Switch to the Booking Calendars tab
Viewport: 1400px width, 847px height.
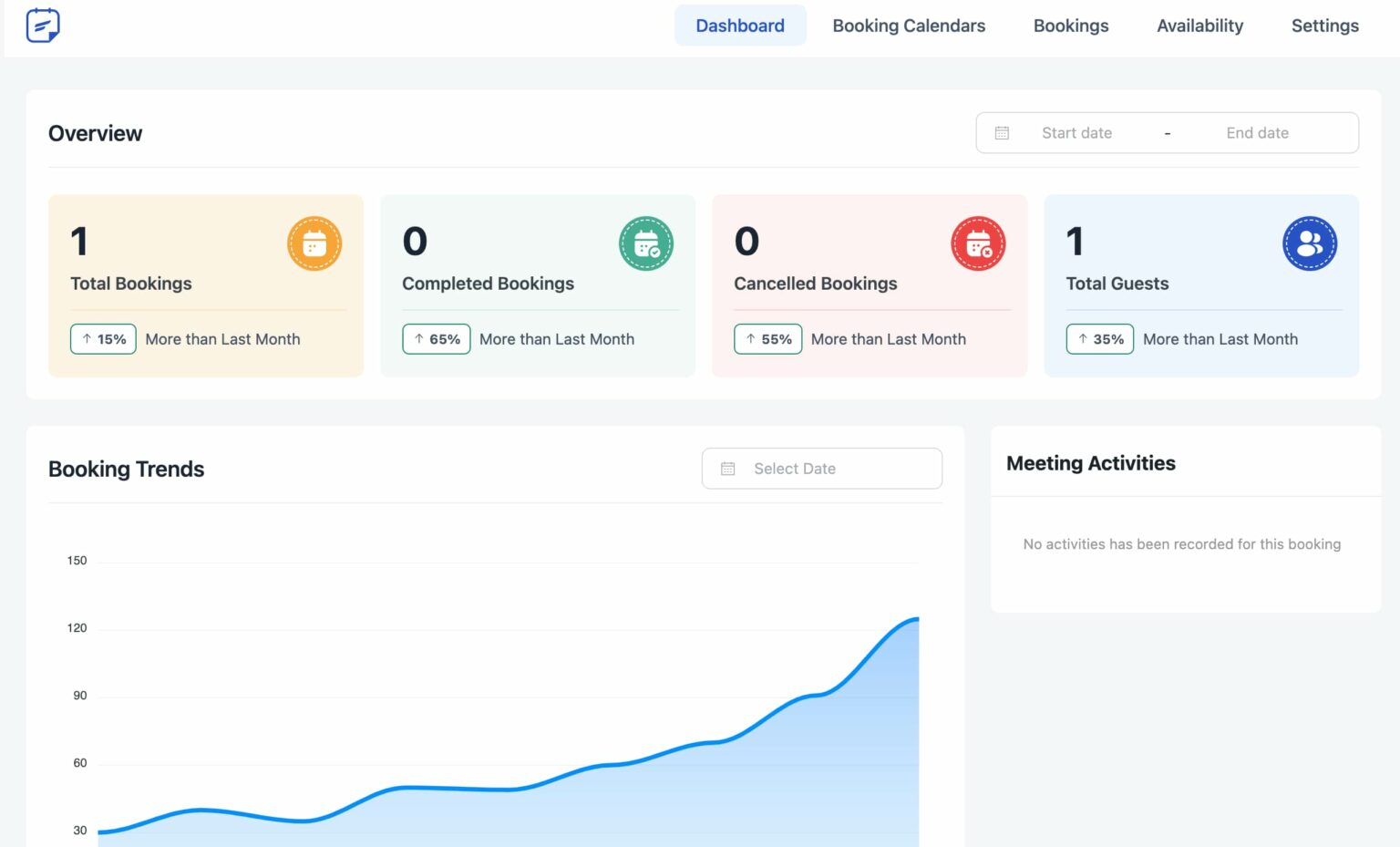point(908,26)
